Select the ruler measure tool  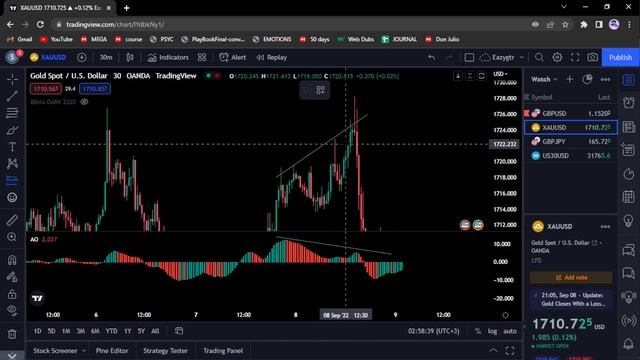[12, 220]
